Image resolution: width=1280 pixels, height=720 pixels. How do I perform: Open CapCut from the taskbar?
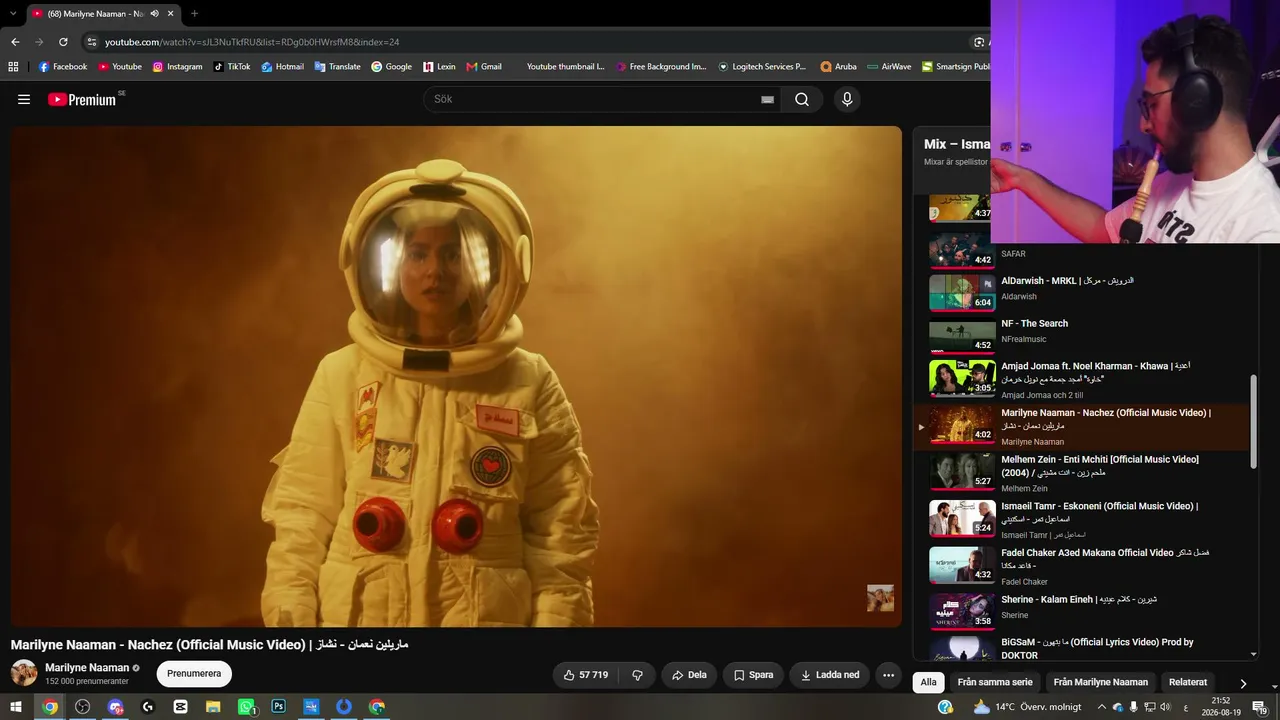point(180,707)
